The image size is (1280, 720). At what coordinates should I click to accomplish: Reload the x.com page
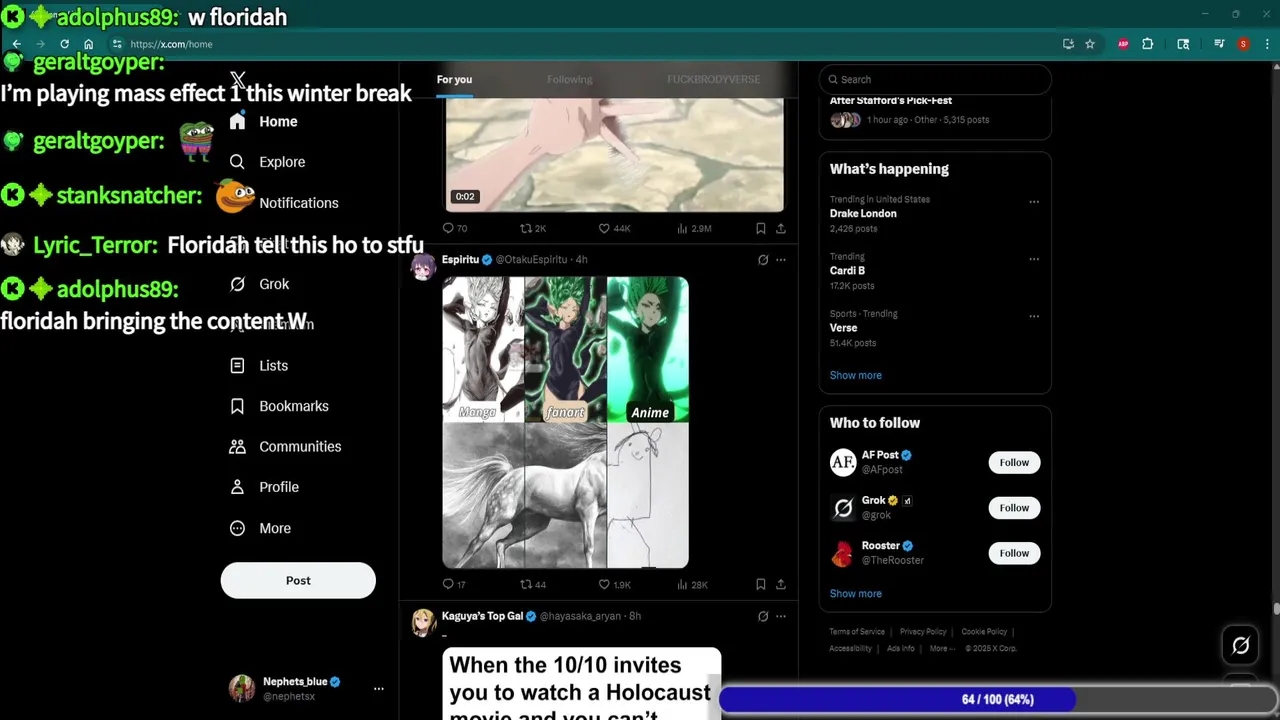point(64,44)
